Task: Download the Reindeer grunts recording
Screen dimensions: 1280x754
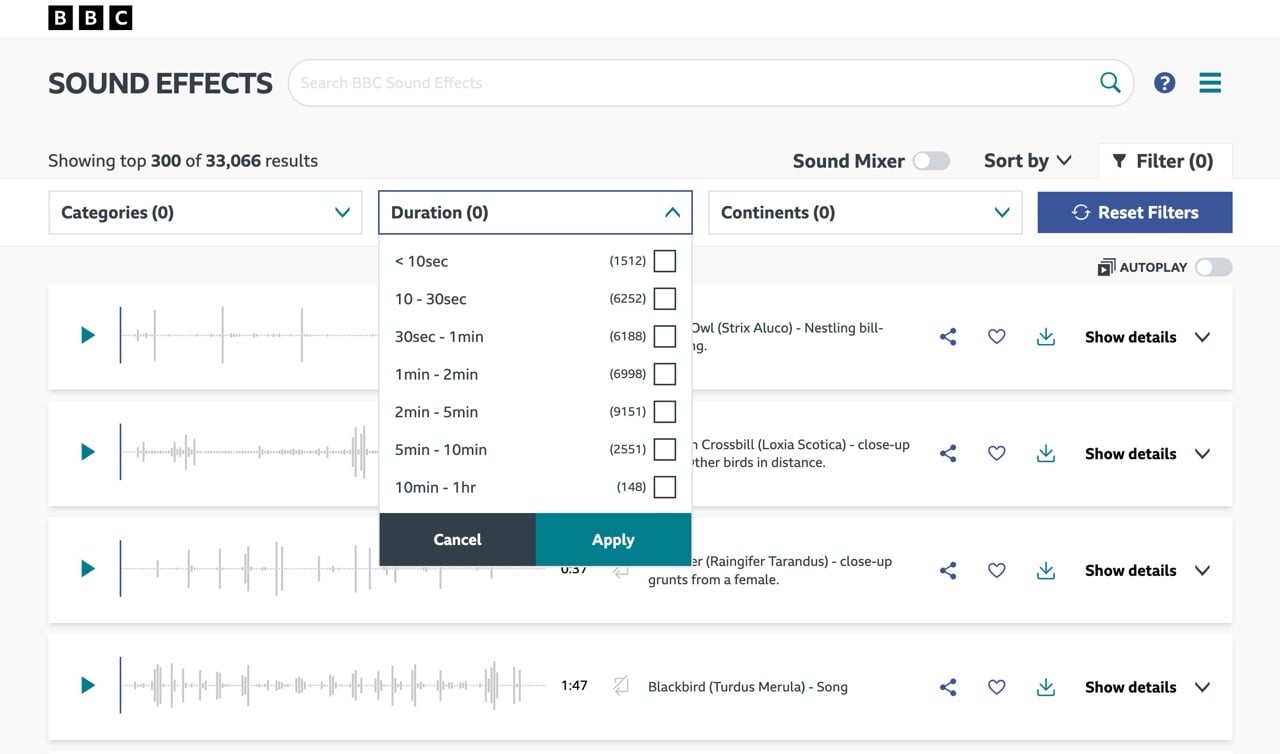Action: (x=1045, y=570)
